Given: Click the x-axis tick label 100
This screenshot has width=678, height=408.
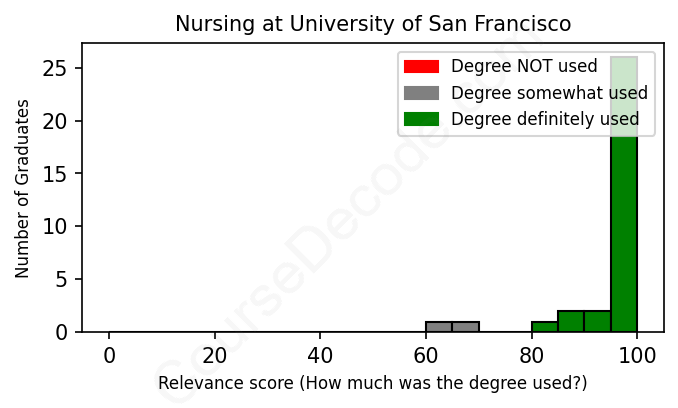Looking at the screenshot, I should [x=637, y=354].
